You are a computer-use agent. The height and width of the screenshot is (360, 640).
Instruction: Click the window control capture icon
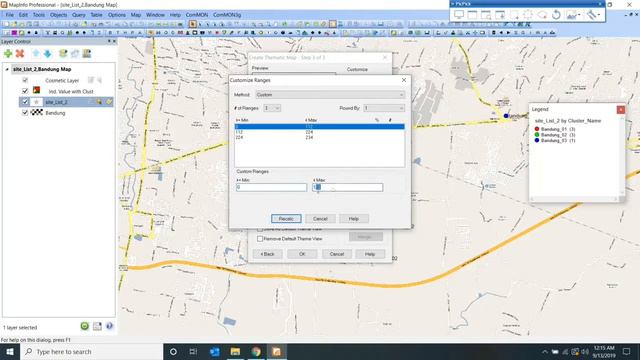[x=486, y=15]
